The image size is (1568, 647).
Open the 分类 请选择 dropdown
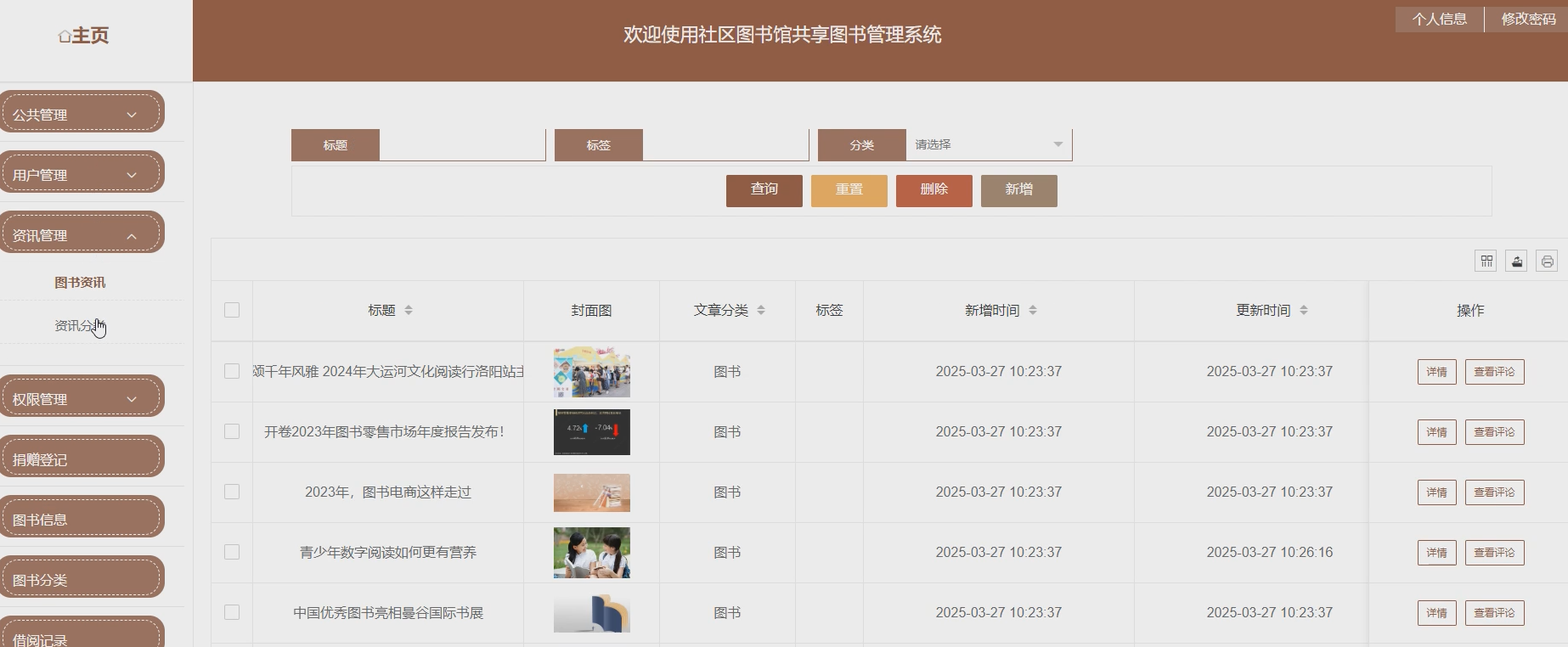coord(989,144)
